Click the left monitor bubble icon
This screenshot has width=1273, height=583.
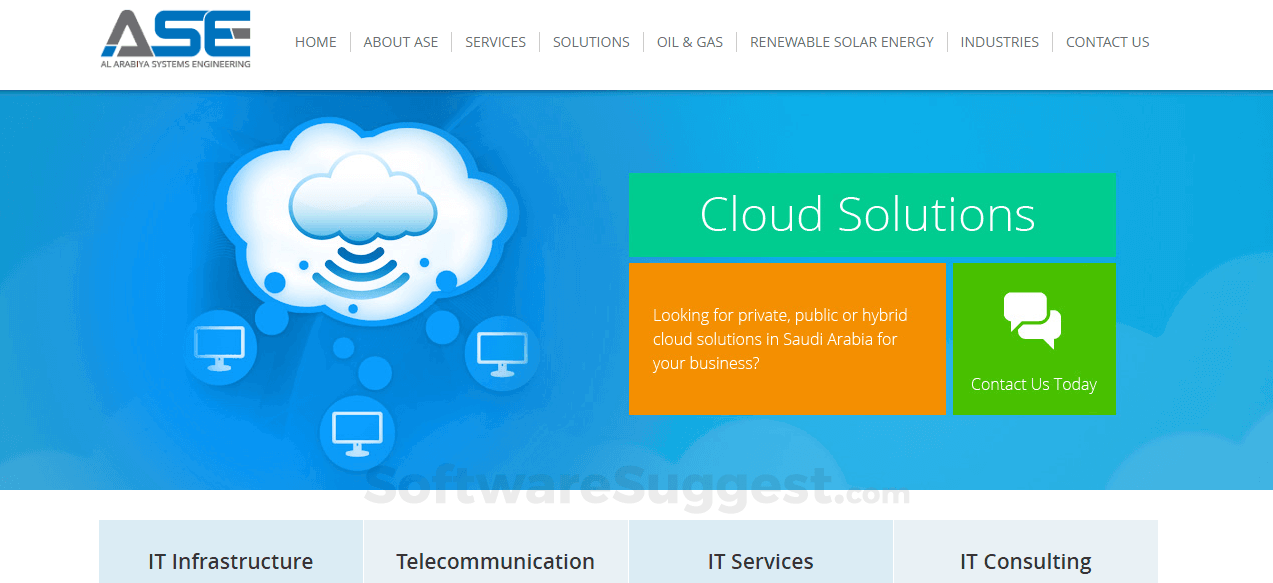pos(220,348)
